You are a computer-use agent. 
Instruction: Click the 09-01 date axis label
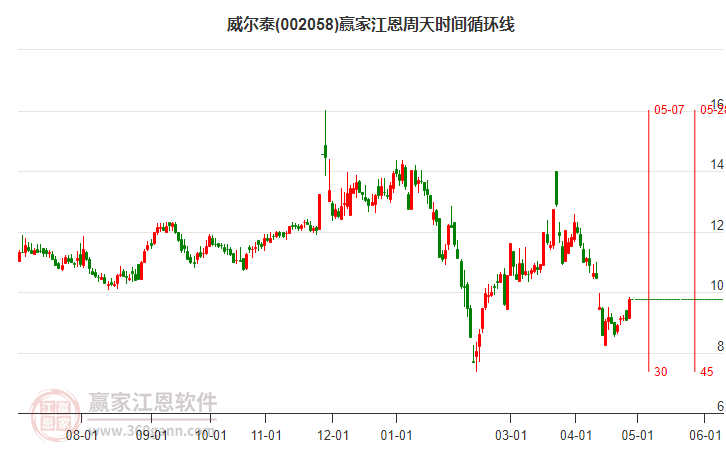(151, 435)
